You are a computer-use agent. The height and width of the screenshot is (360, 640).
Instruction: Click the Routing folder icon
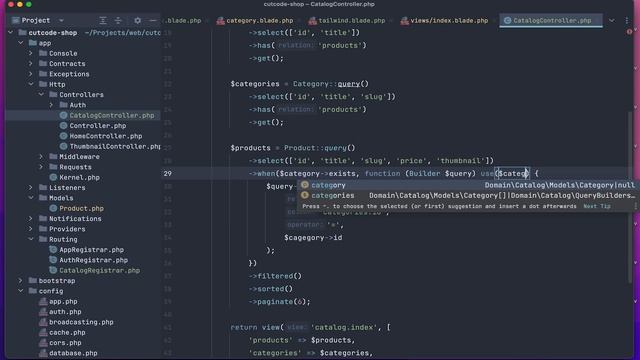43,239
